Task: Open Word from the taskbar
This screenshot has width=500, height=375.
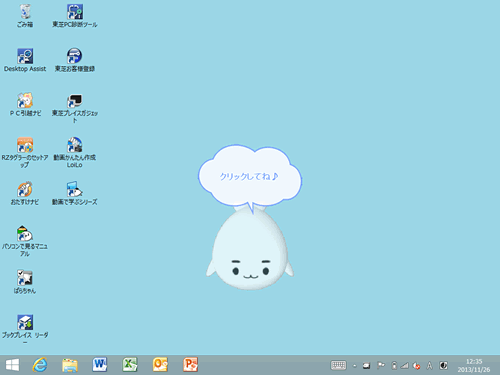Action: pos(100,365)
